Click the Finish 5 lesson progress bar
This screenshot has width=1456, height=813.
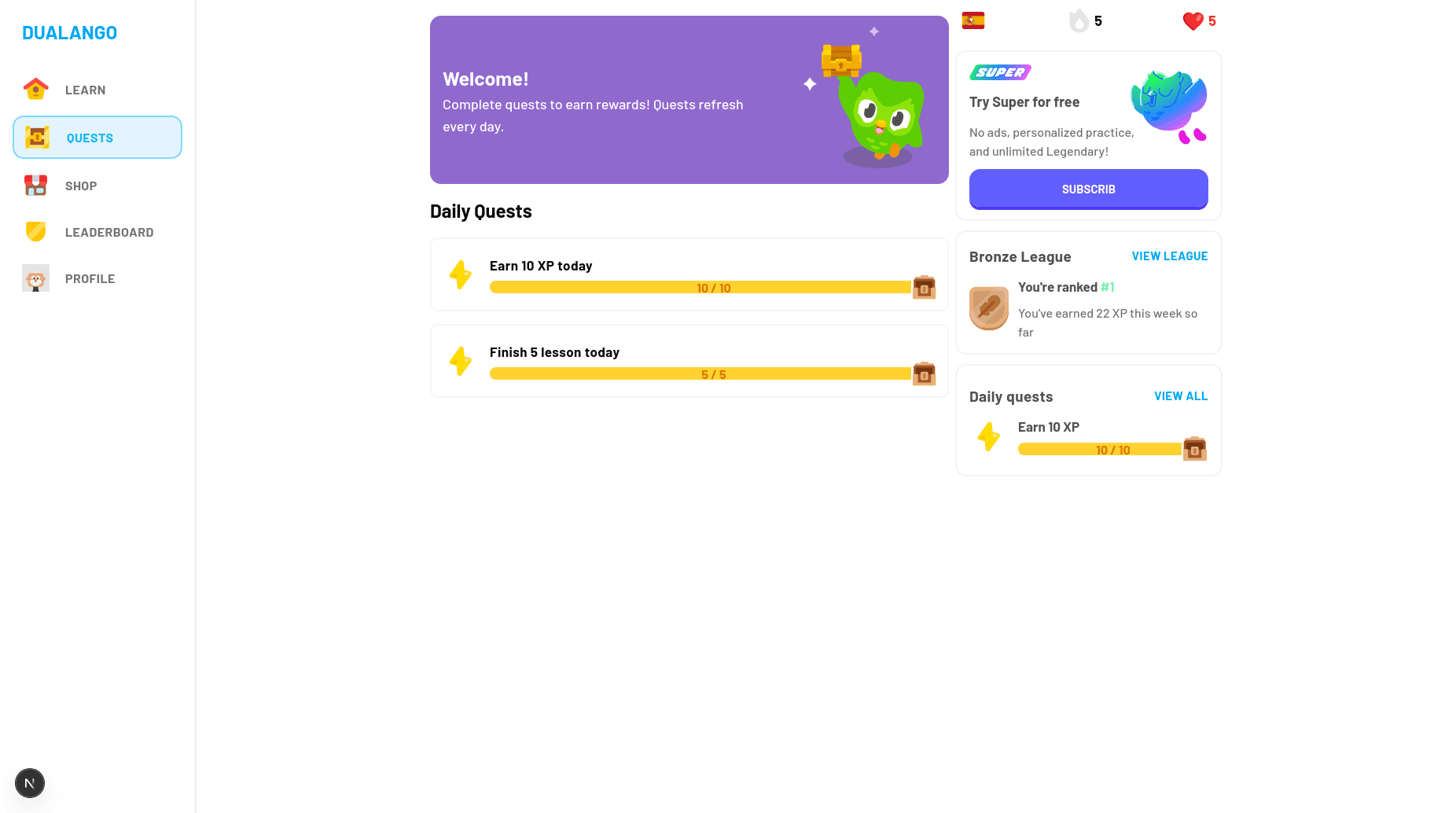pyautogui.click(x=700, y=374)
